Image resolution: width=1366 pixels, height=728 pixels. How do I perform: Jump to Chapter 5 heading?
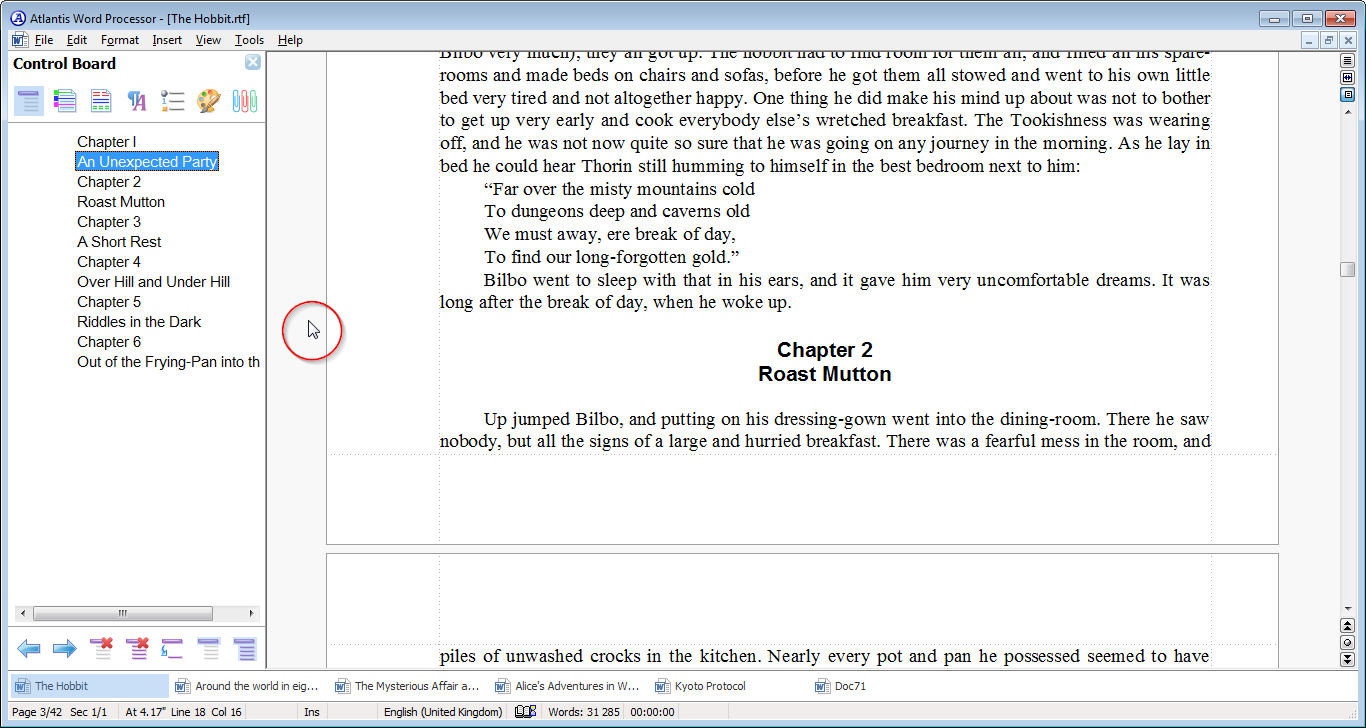109,302
